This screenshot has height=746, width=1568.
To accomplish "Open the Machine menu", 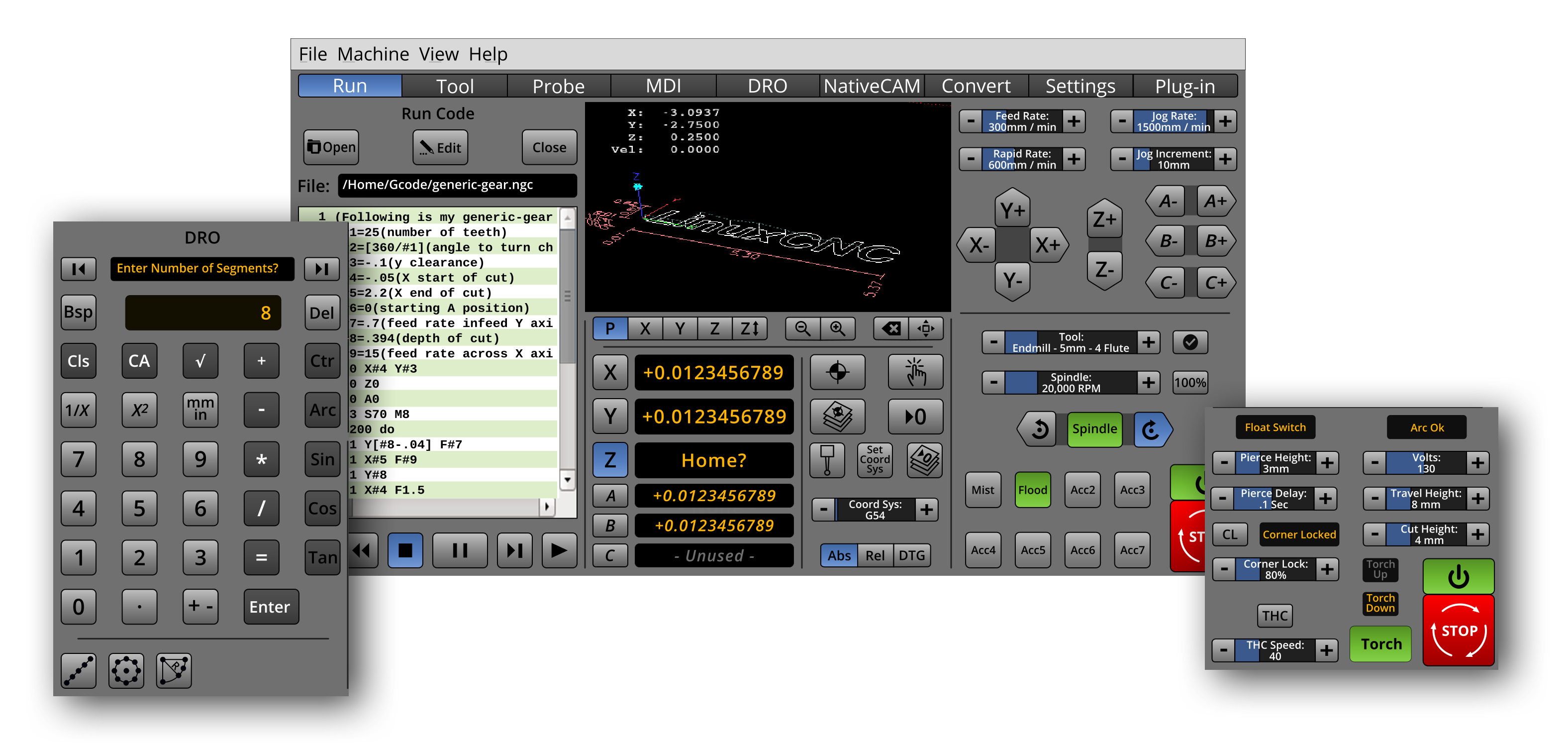I will 373,54.
